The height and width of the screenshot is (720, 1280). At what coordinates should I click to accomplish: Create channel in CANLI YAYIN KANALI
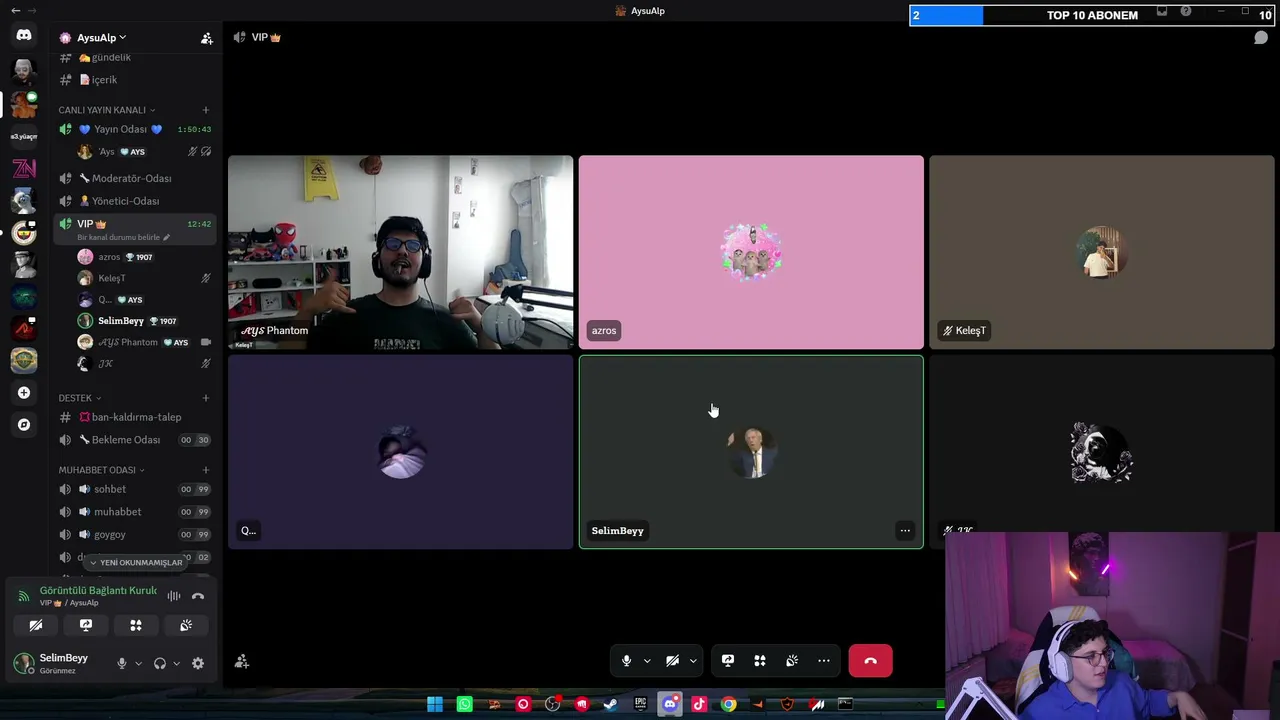point(206,110)
